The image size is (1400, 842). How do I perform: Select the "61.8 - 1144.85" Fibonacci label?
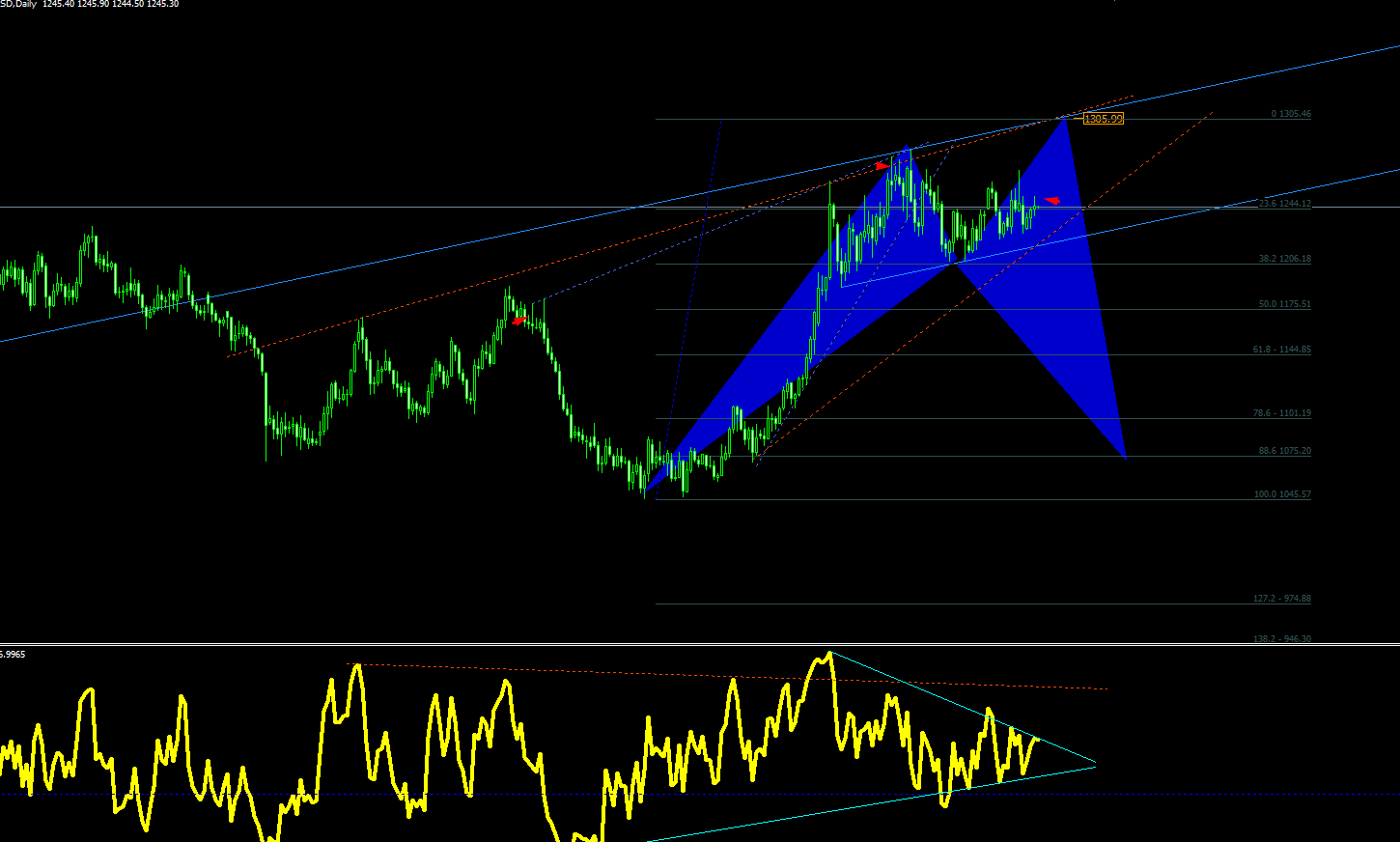coord(1282,350)
